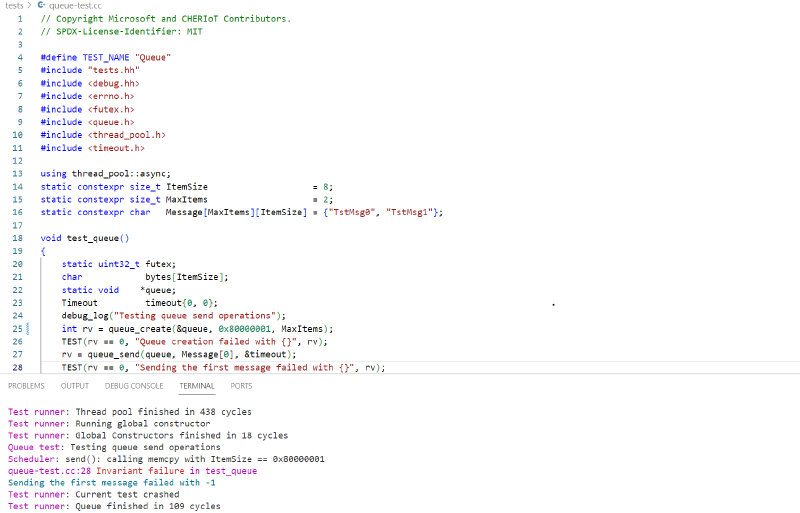
Task: Click the line number 28 gutter
Action: point(18,368)
